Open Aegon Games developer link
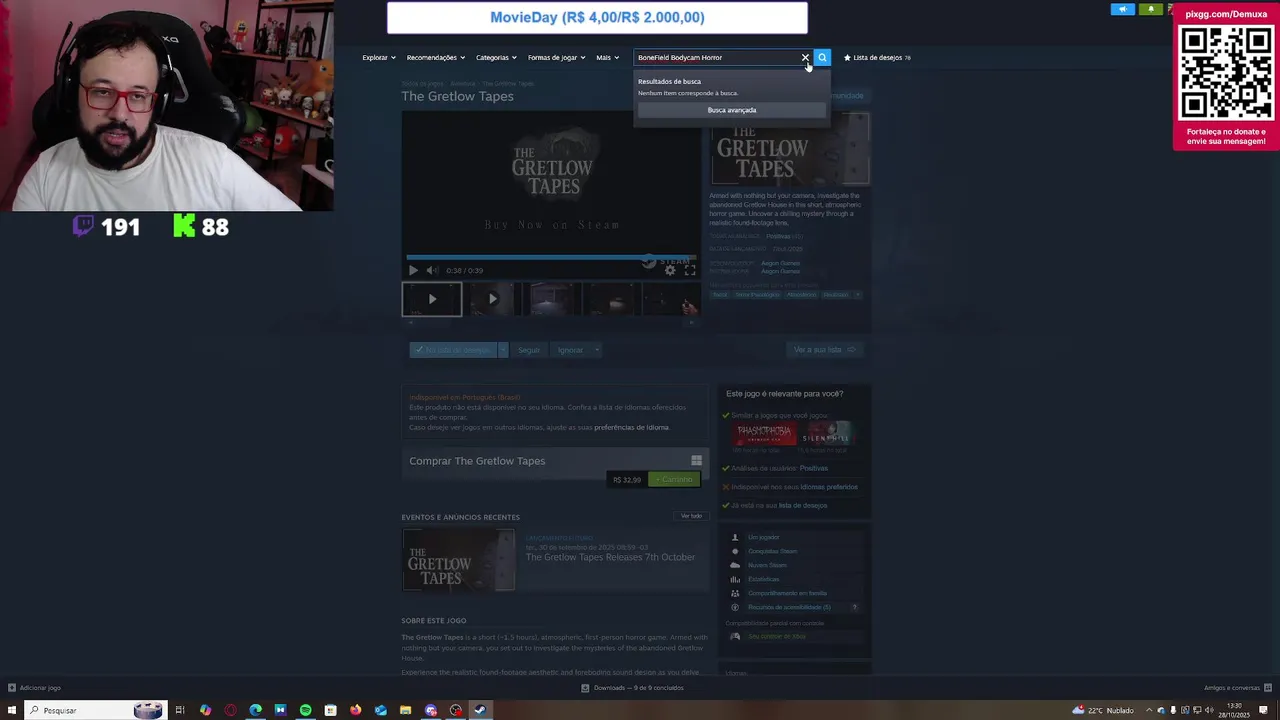 pyautogui.click(x=780, y=264)
